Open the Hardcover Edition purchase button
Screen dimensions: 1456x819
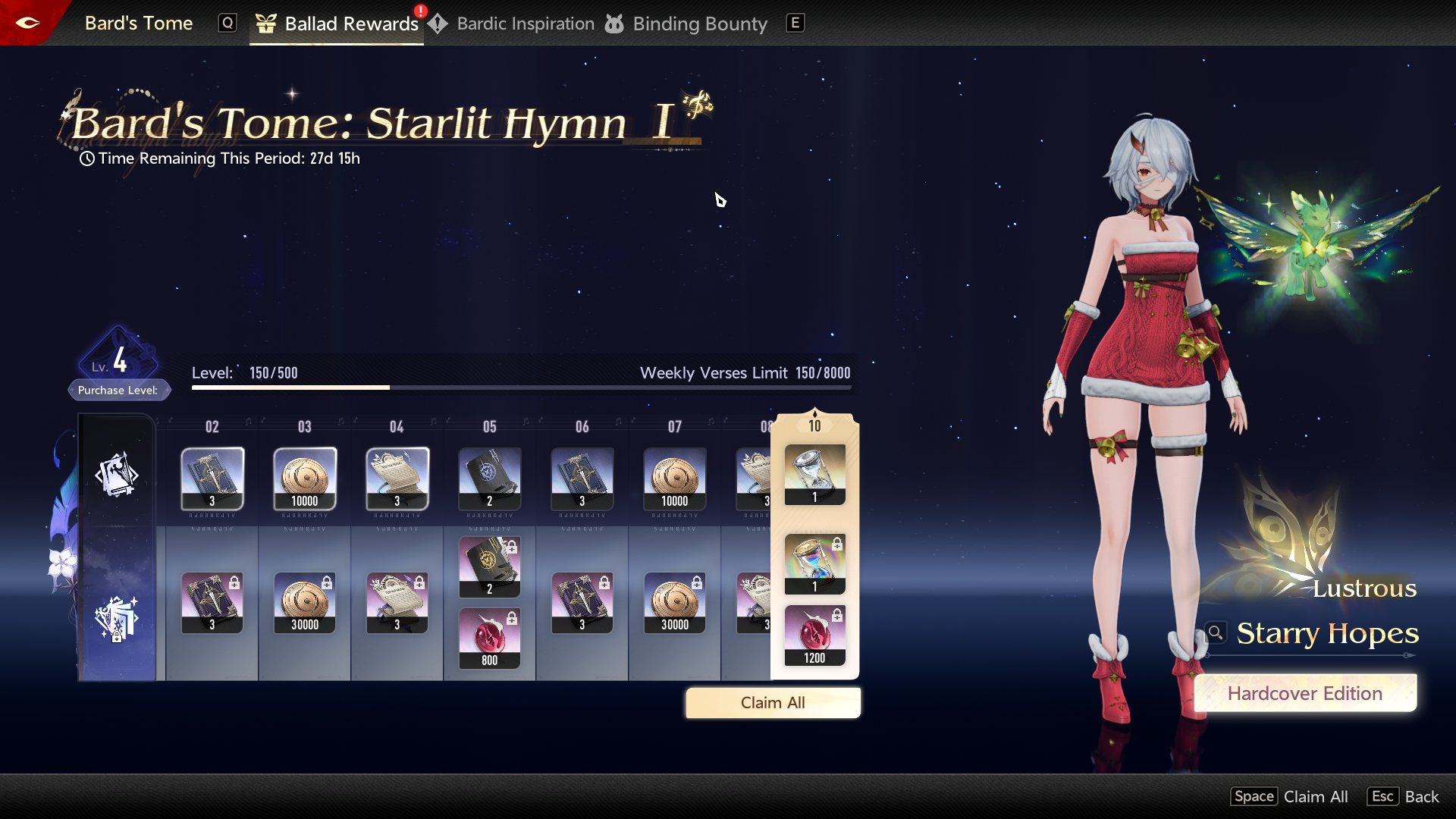pos(1304,693)
